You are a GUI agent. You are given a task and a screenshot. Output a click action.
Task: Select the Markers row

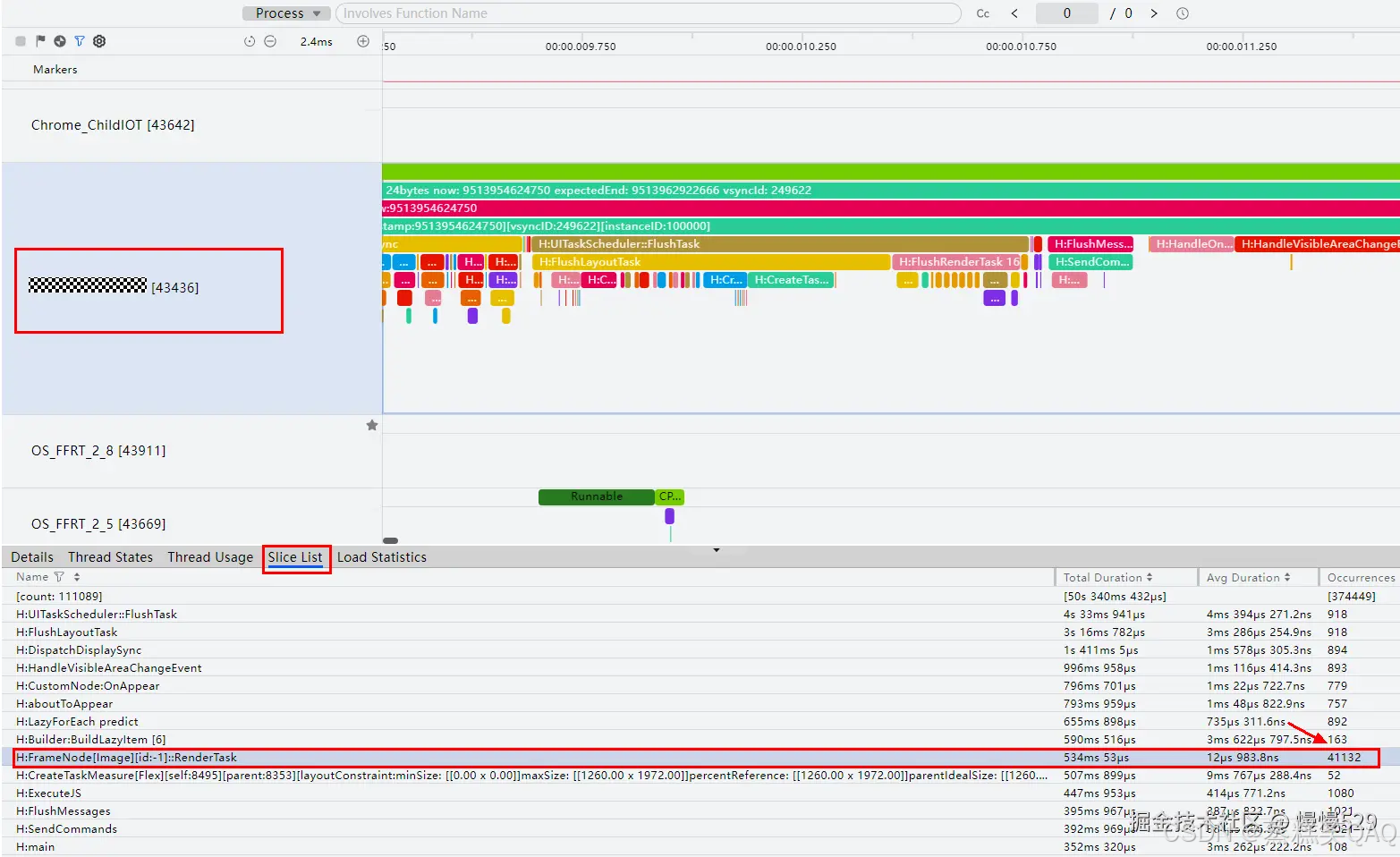tap(191, 70)
